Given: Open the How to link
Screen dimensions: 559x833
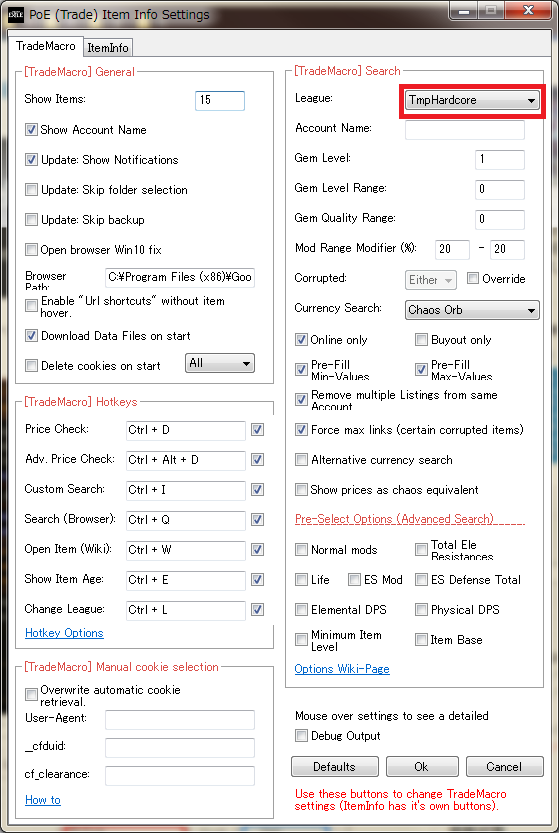Looking at the screenshot, I should click(43, 800).
